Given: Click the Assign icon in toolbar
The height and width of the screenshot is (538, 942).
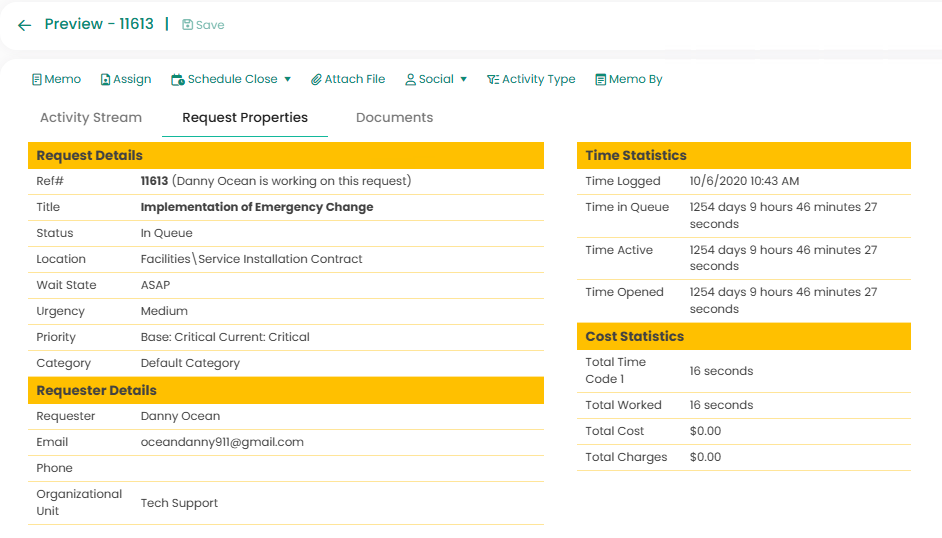Looking at the screenshot, I should pyautogui.click(x=106, y=80).
